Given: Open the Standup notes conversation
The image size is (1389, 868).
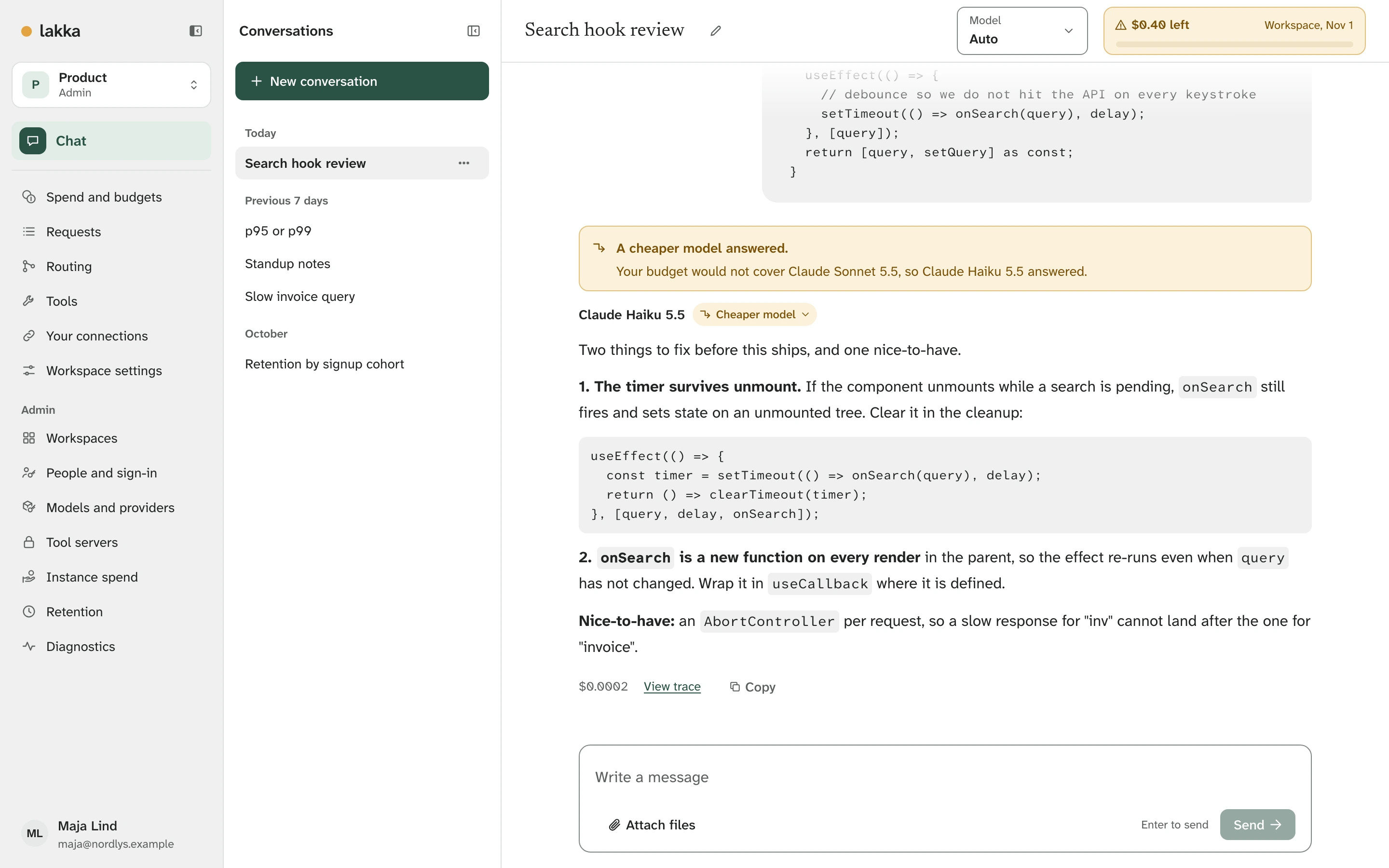Looking at the screenshot, I should tap(362, 263).
